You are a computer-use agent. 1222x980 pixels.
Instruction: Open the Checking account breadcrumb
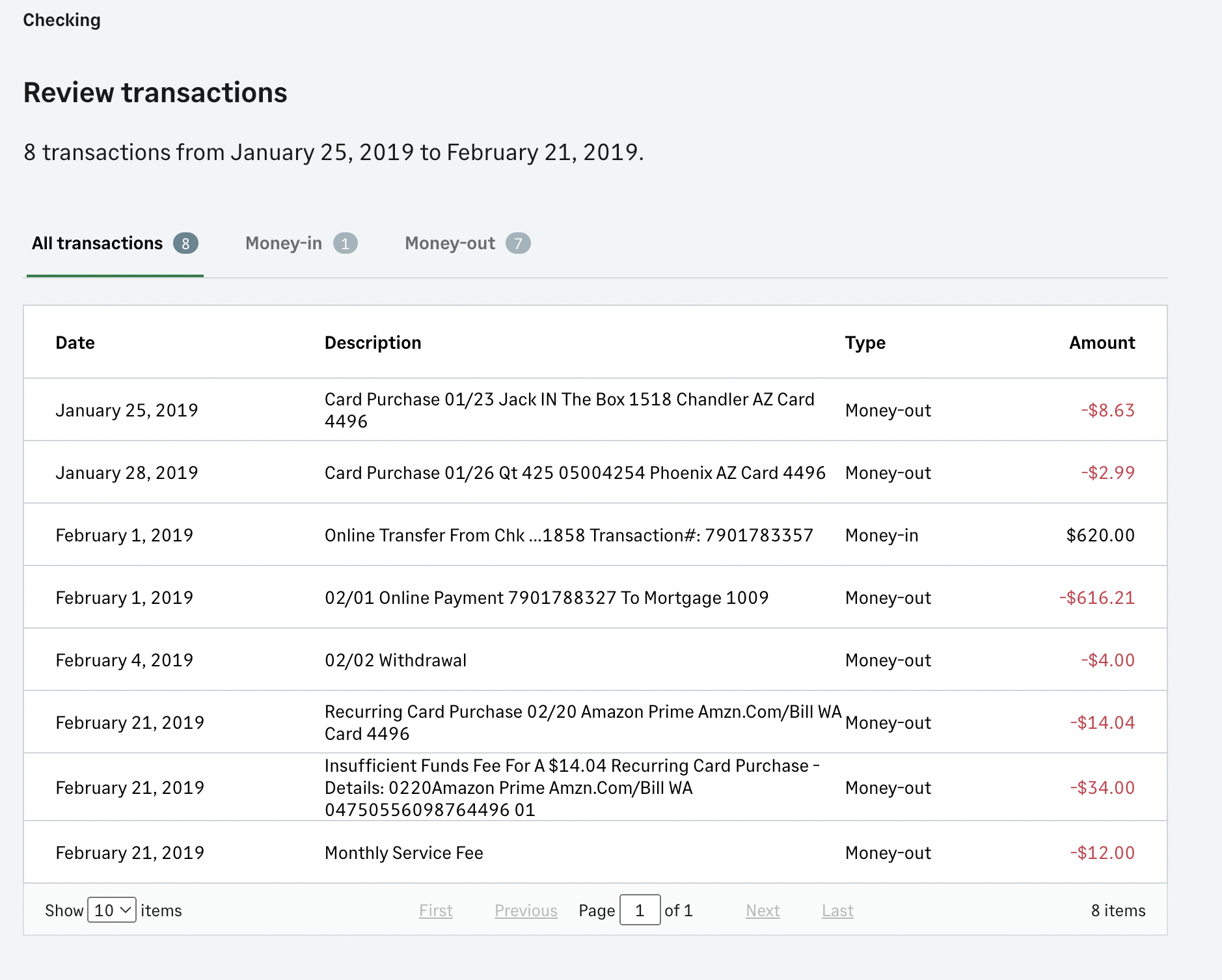61,20
